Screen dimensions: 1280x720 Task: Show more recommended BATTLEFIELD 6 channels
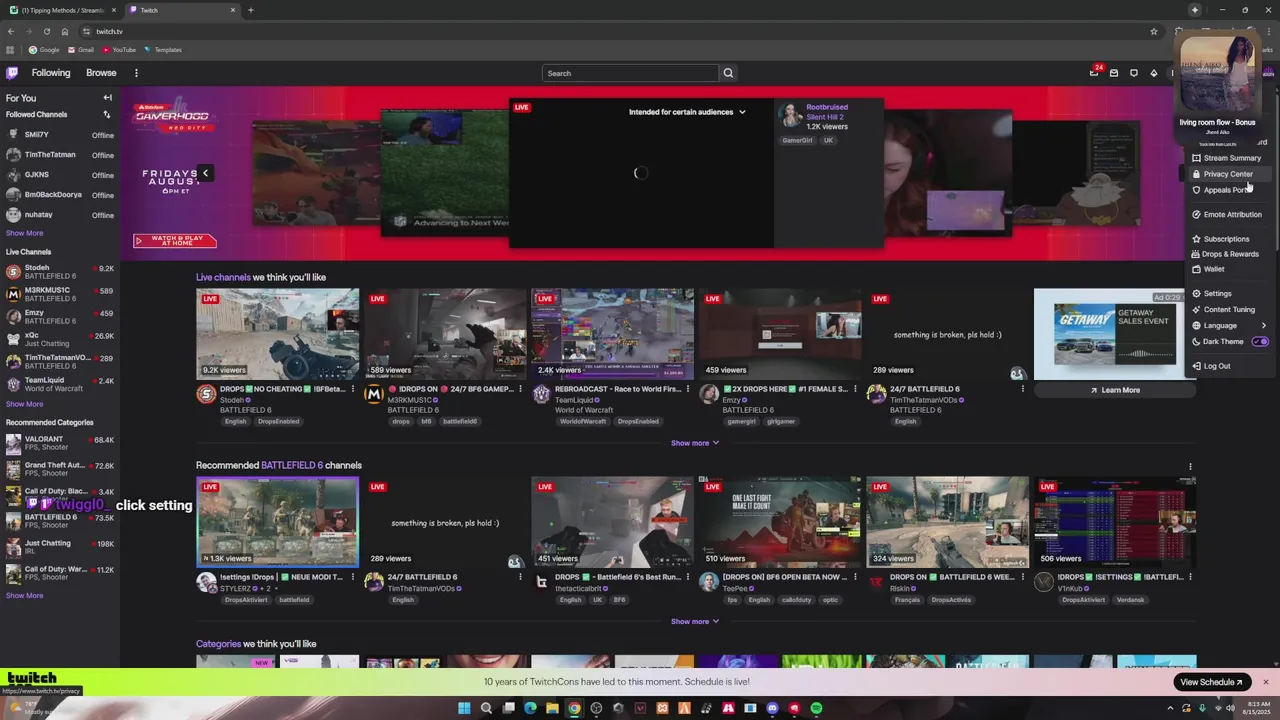pos(694,622)
